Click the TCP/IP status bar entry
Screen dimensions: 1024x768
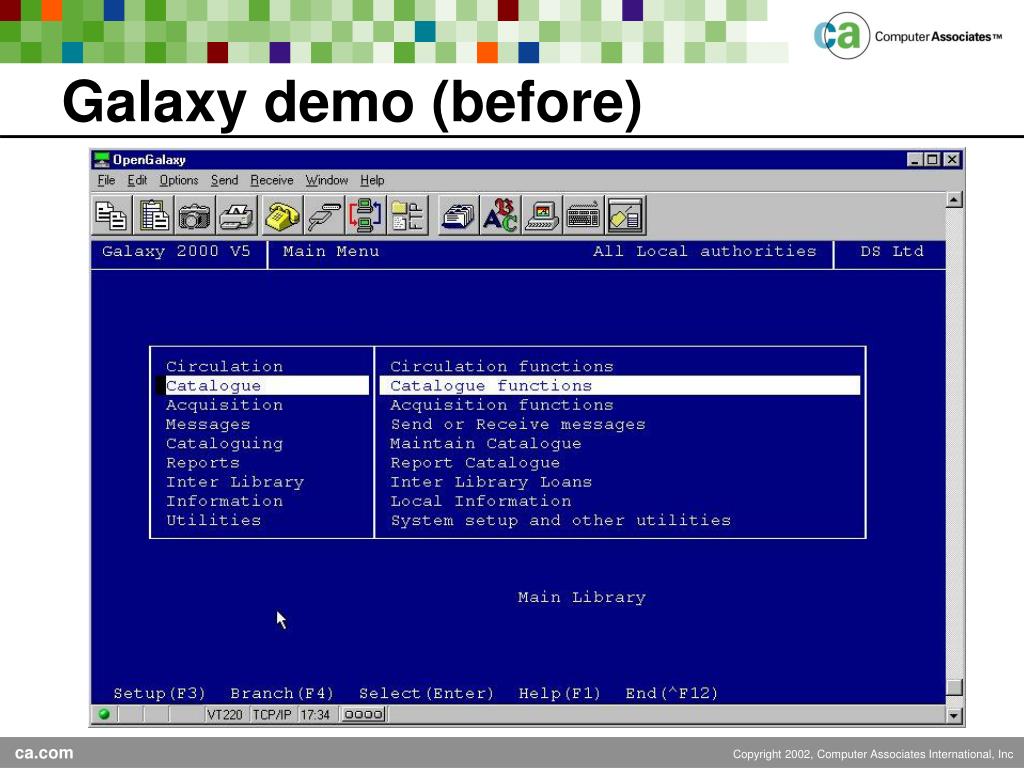[272, 714]
